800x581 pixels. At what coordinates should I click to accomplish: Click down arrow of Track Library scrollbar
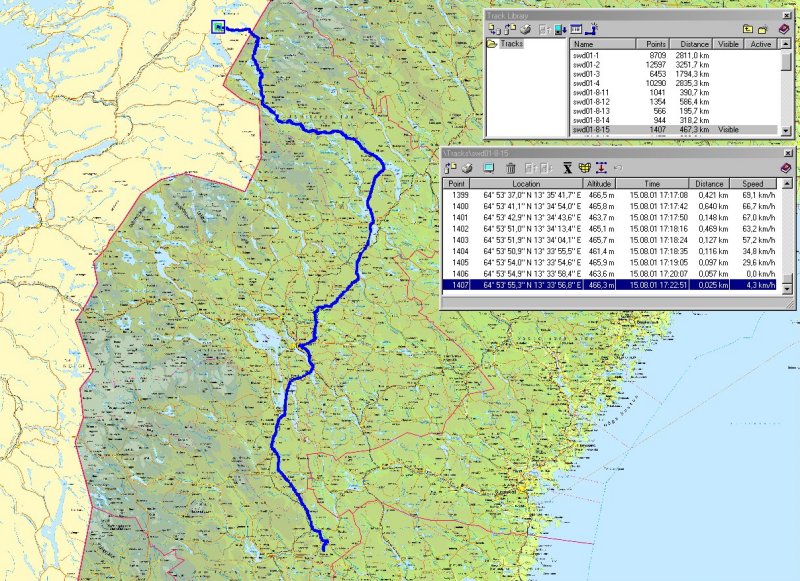point(787,130)
